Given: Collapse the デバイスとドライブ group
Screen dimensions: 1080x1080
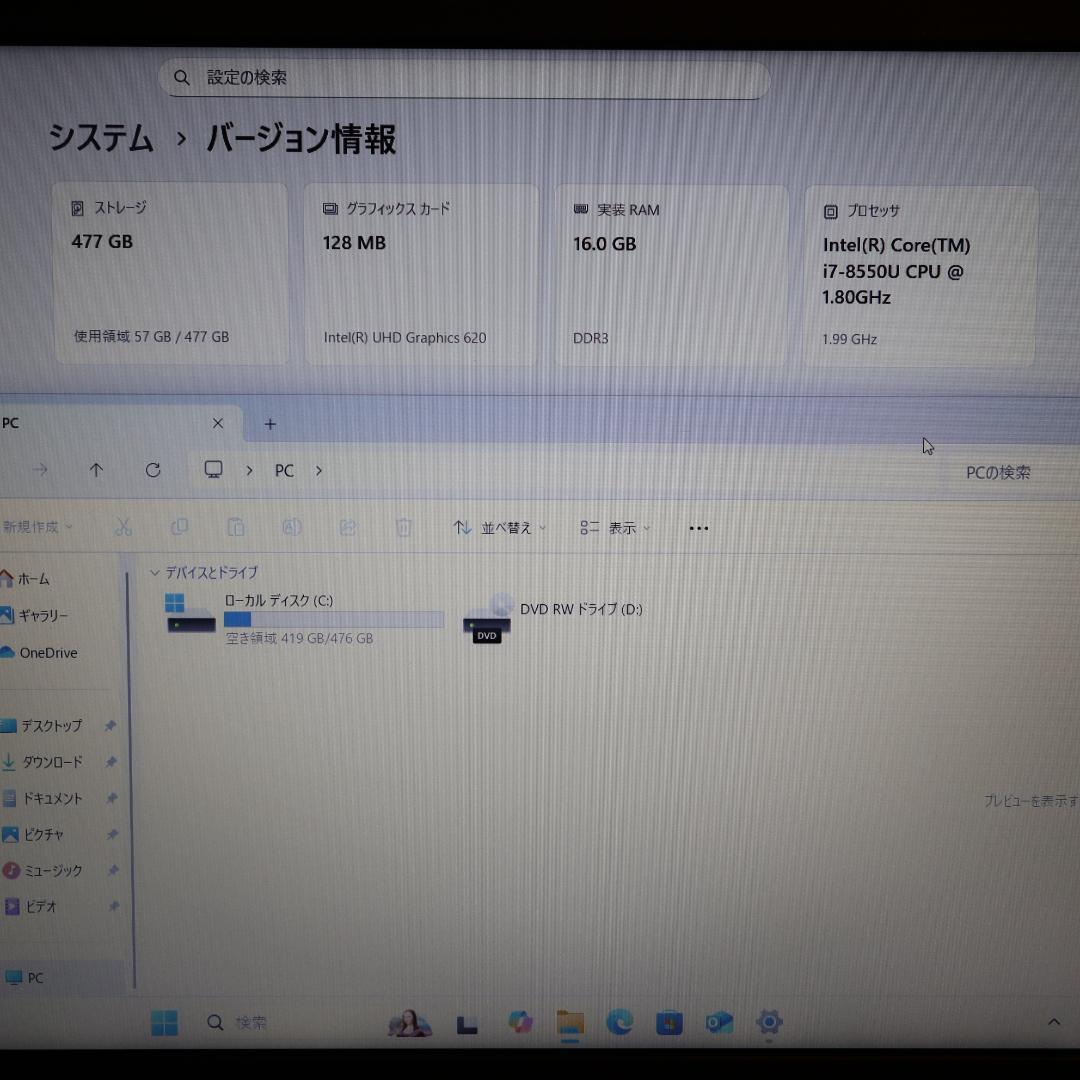Looking at the screenshot, I should pos(155,572).
